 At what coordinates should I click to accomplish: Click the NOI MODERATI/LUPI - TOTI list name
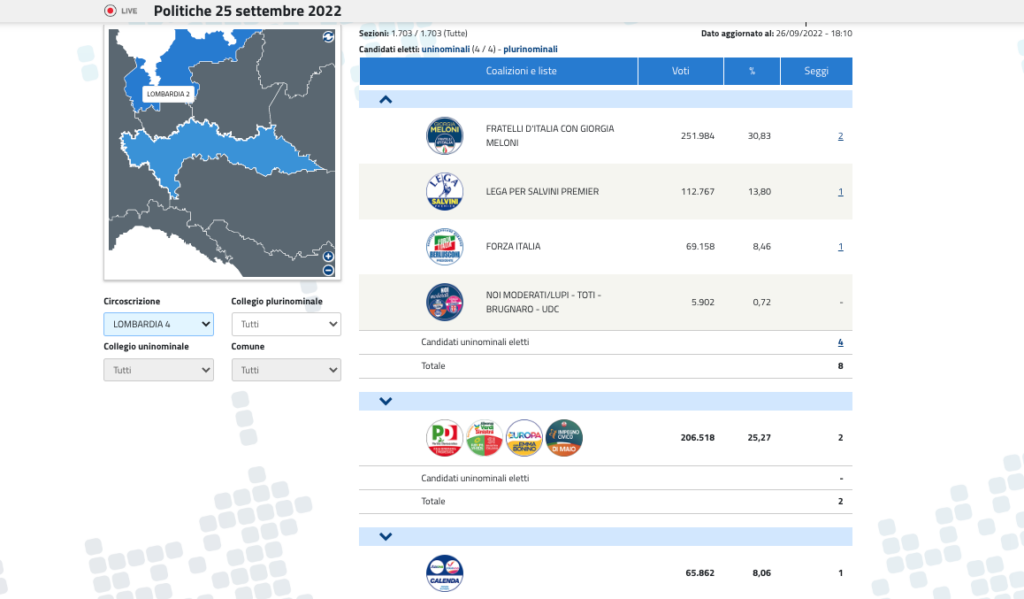tap(543, 302)
